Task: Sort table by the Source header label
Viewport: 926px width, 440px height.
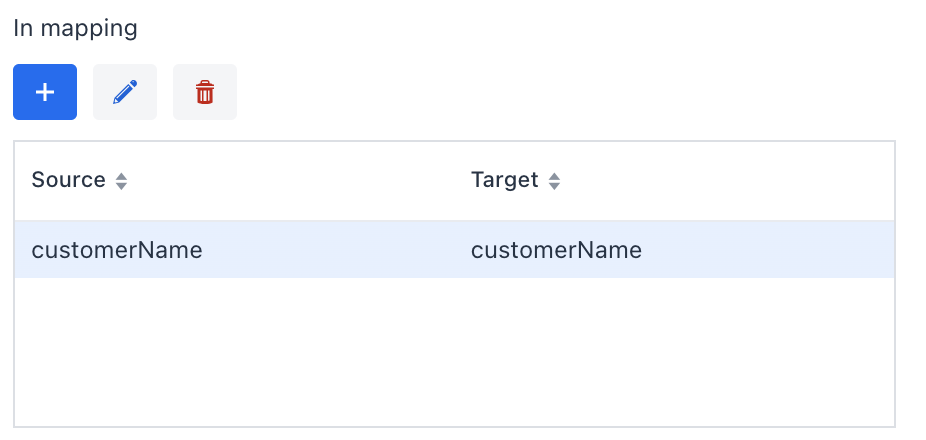Action: point(68,180)
